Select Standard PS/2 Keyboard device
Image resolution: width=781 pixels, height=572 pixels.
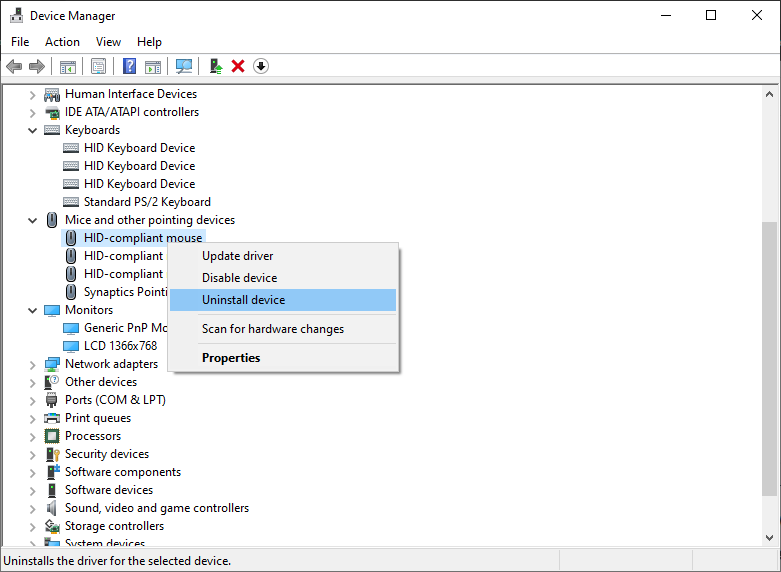[x=147, y=202]
